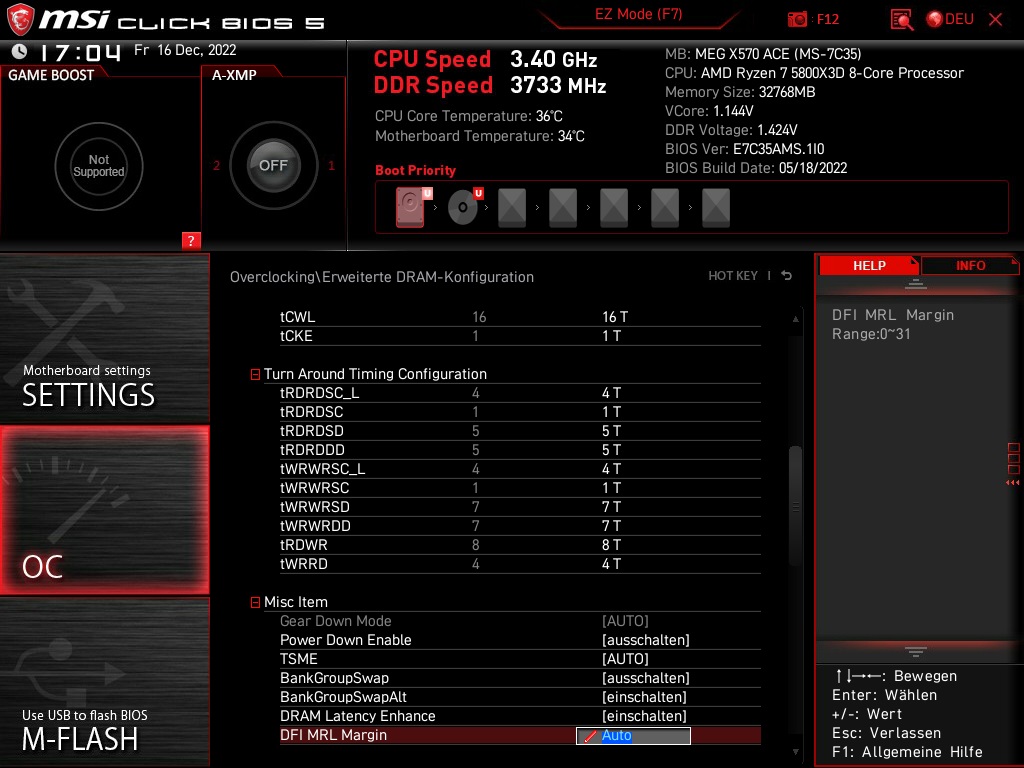Open the Gear Down Mode [AUTO] dropdown
1024x768 pixels.
(625, 621)
